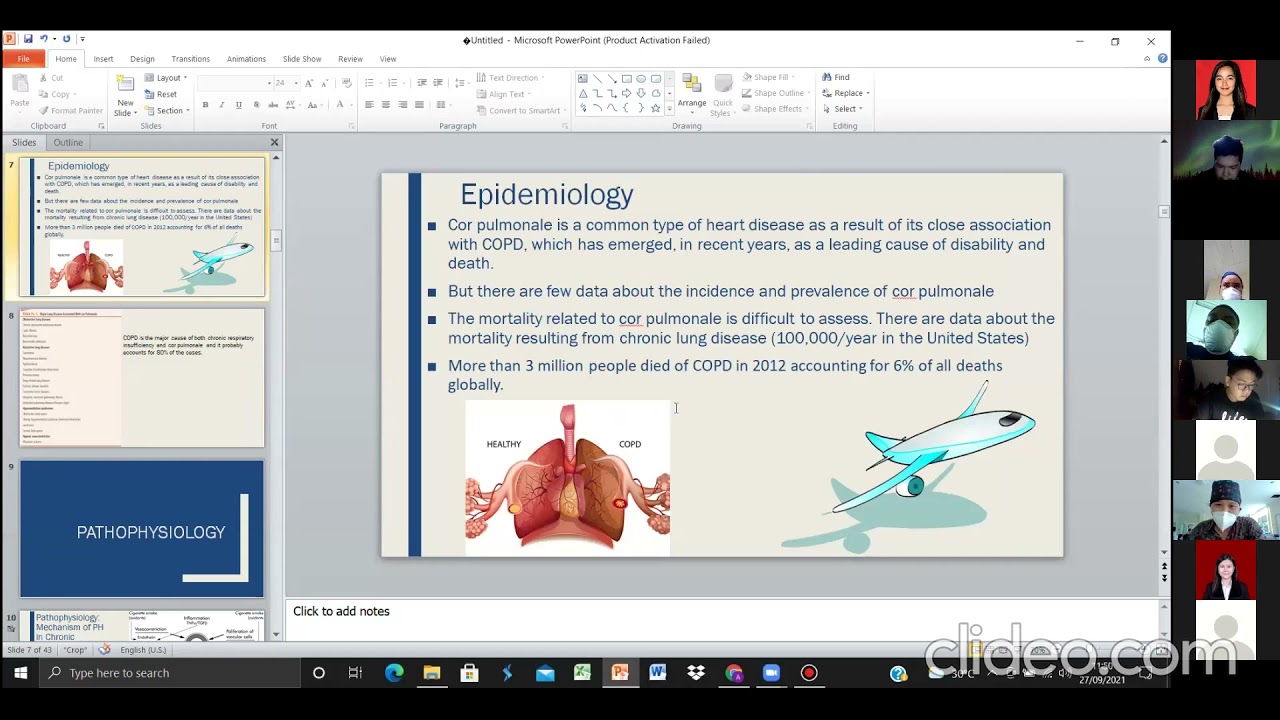The image size is (1280, 720).
Task: Open the File tab
Action: (23, 59)
